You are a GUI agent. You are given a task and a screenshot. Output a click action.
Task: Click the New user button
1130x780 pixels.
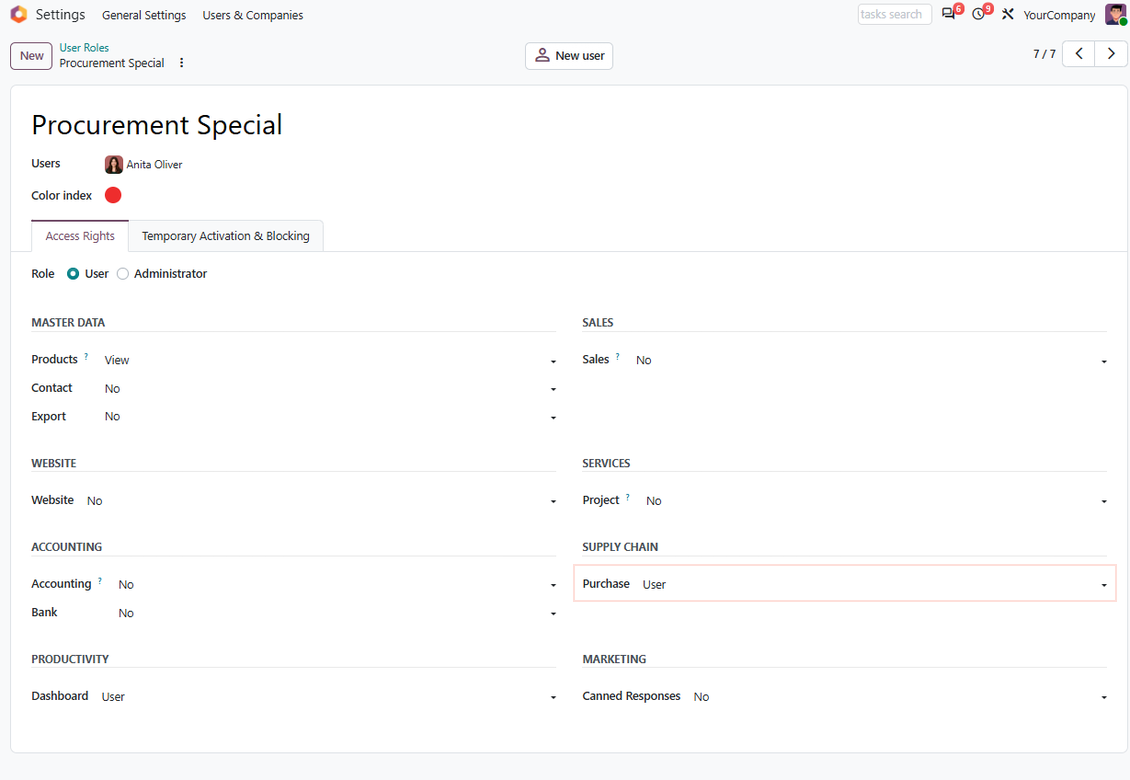tap(569, 56)
